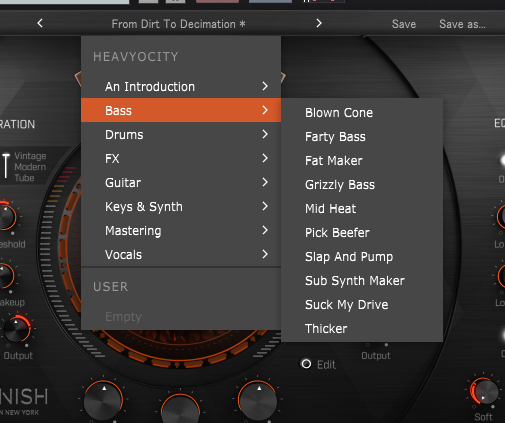Expand chevron next to FX
The height and width of the screenshot is (423, 505).
[x=265, y=158]
